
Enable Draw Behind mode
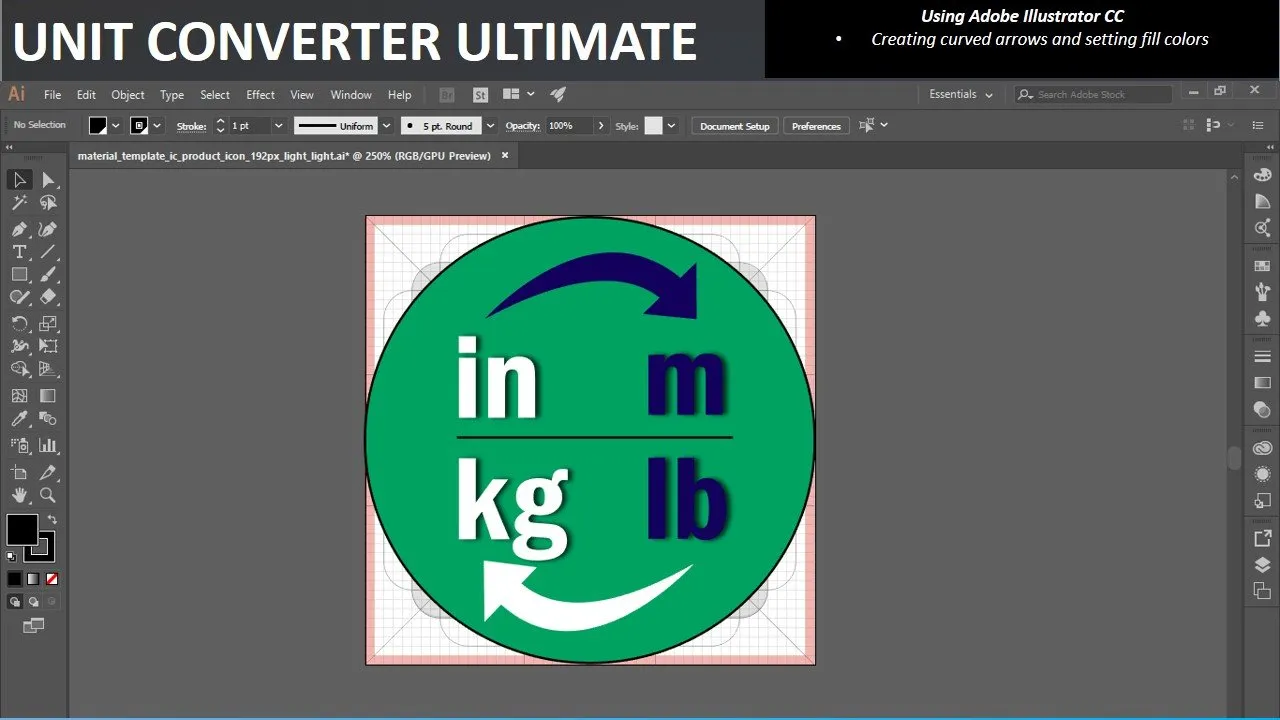point(33,602)
